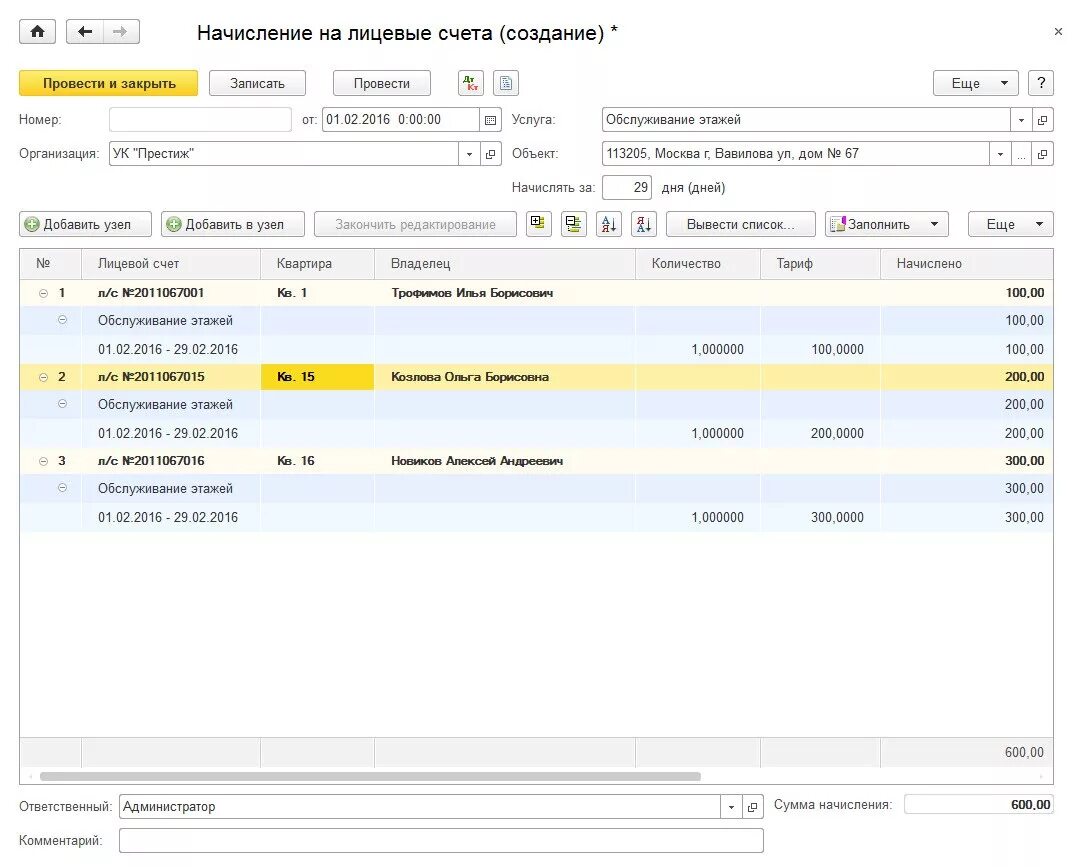
Task: Open the table toolbar Еще menu
Action: click(x=1010, y=224)
